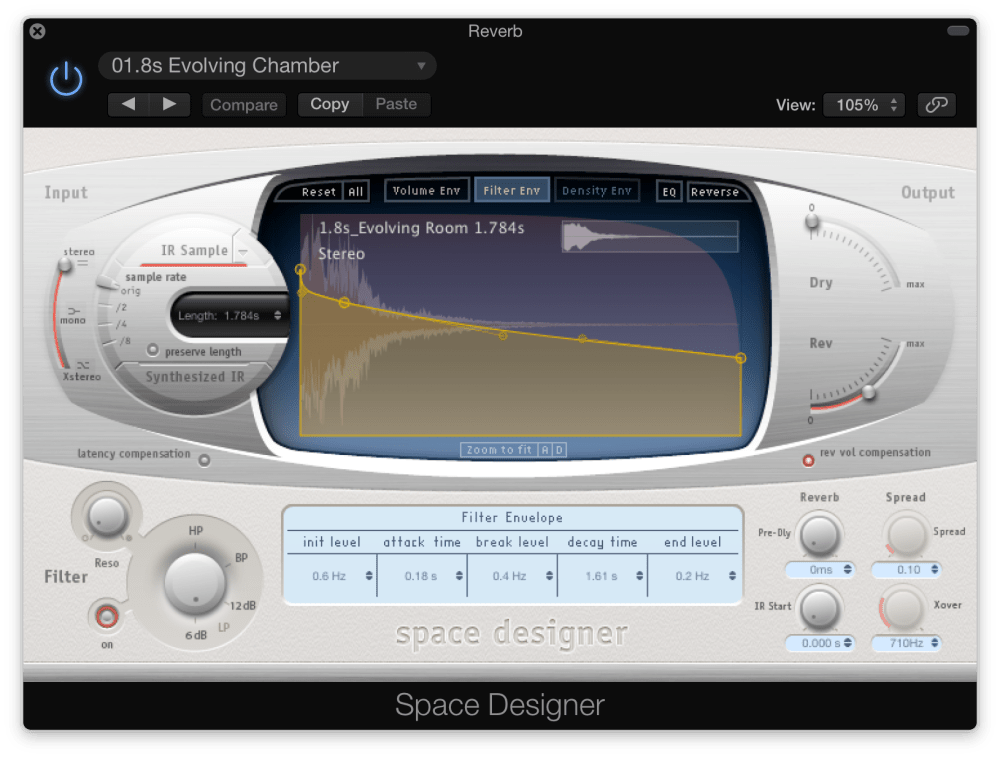1000x758 pixels.
Task: Toggle rev vol compensation
Action: [807, 461]
